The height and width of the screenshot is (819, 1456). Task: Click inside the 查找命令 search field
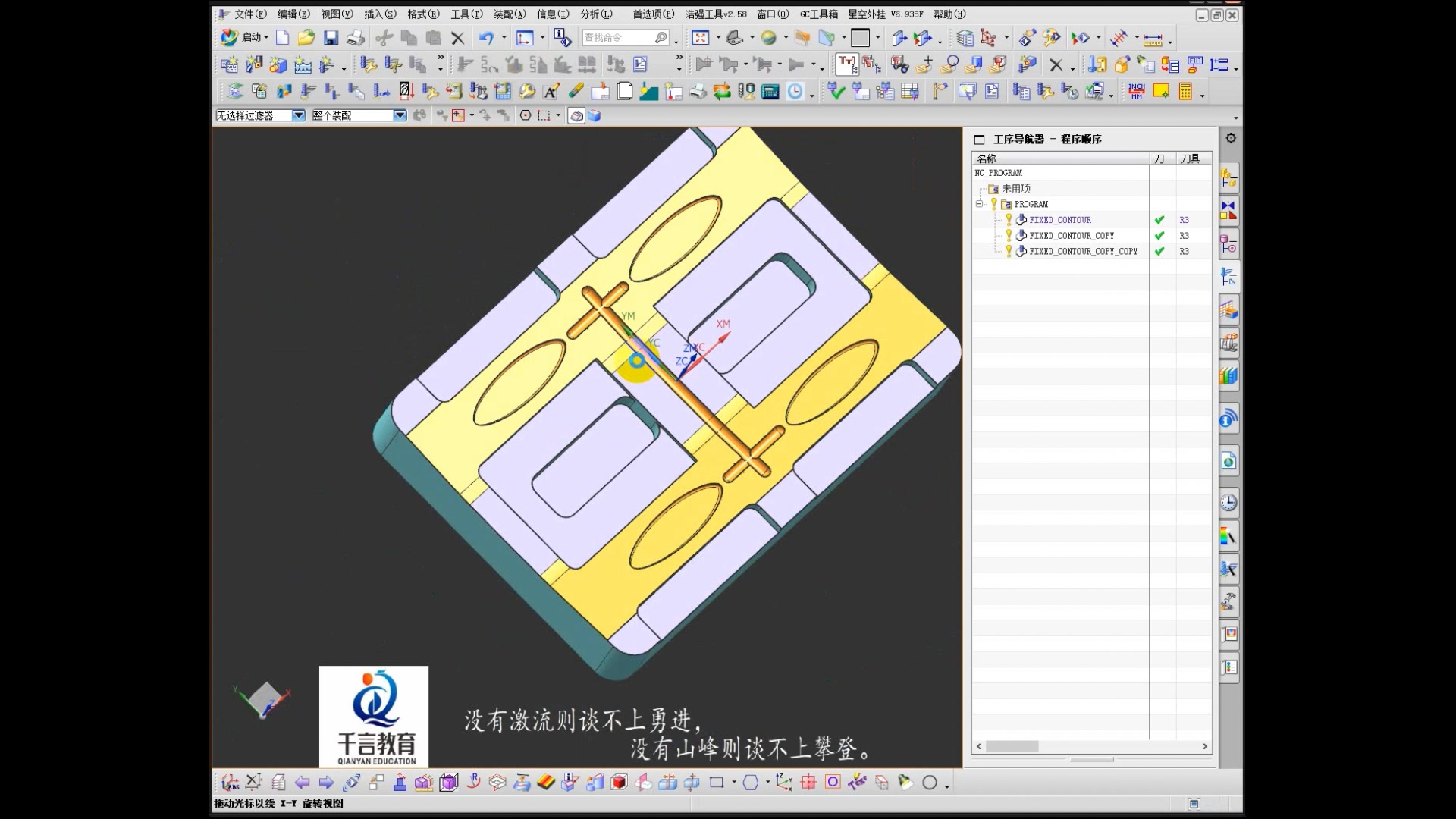pyautogui.click(x=618, y=37)
